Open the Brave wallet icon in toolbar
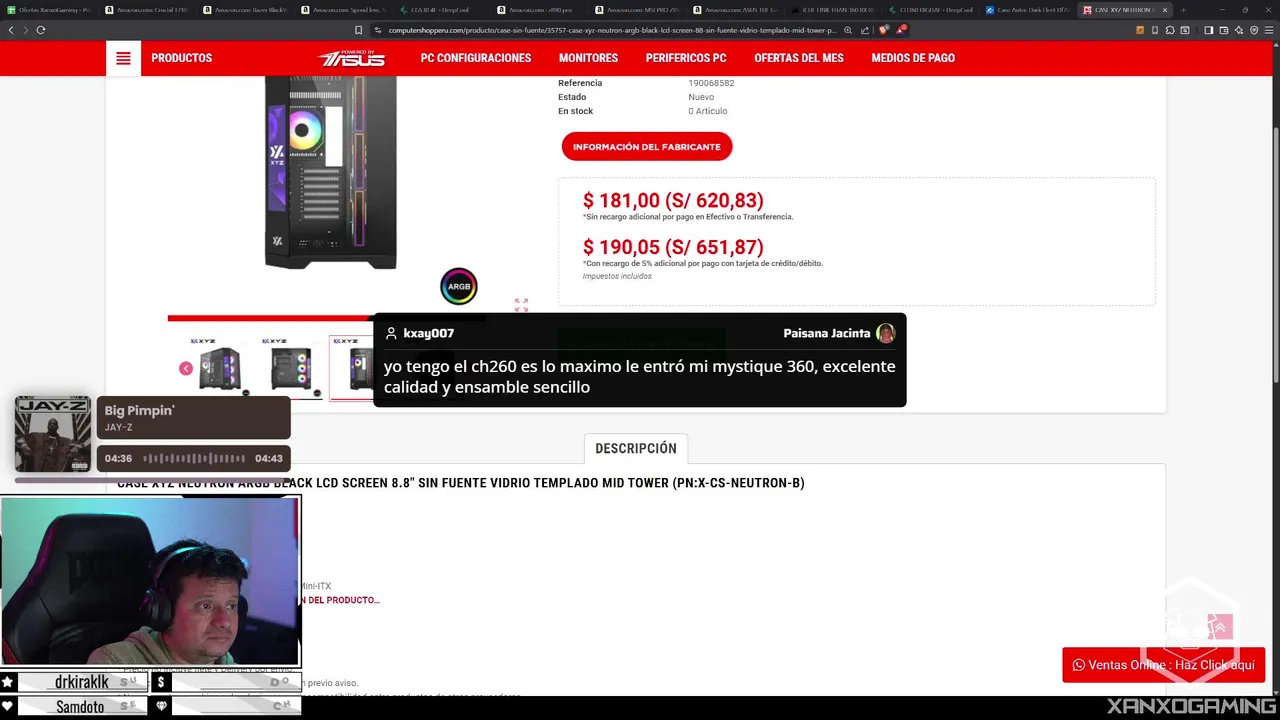The width and height of the screenshot is (1280, 720). tap(1223, 30)
